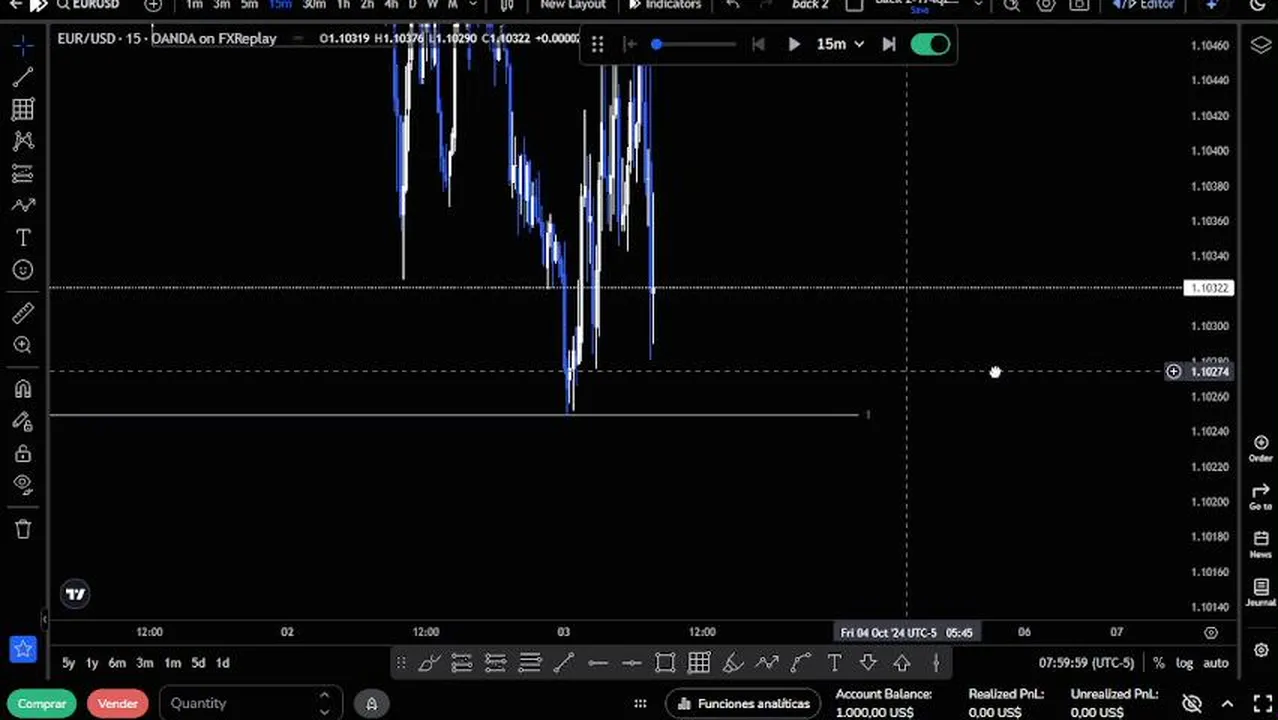This screenshot has height=720, width=1278.
Task: Select arrow down mark in favorites toolbar
Action: tap(868, 663)
